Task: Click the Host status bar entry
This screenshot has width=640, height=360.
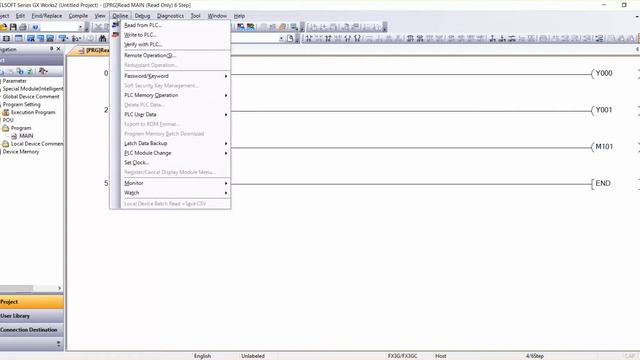Action: (441, 356)
